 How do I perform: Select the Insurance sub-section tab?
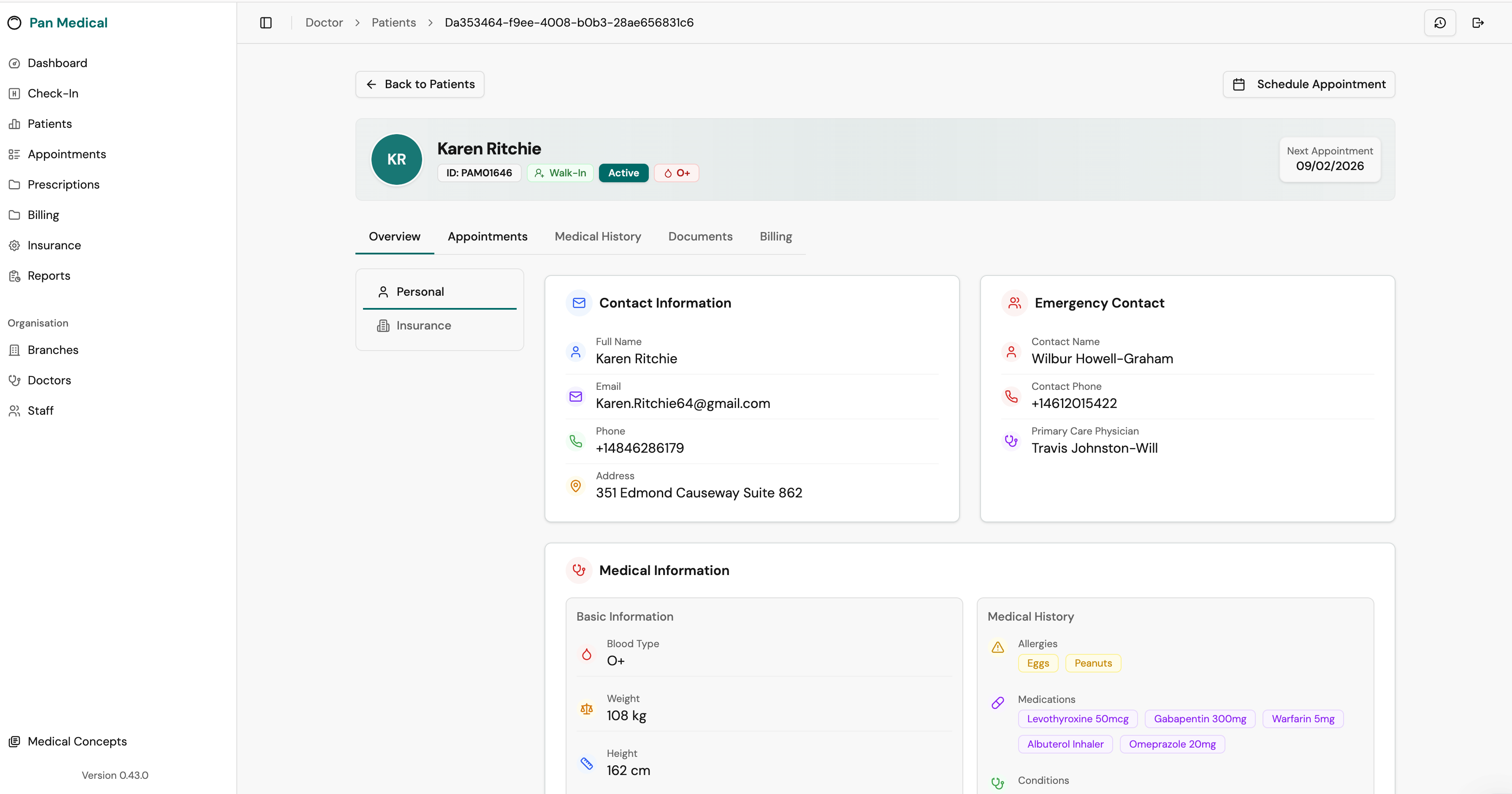point(423,326)
